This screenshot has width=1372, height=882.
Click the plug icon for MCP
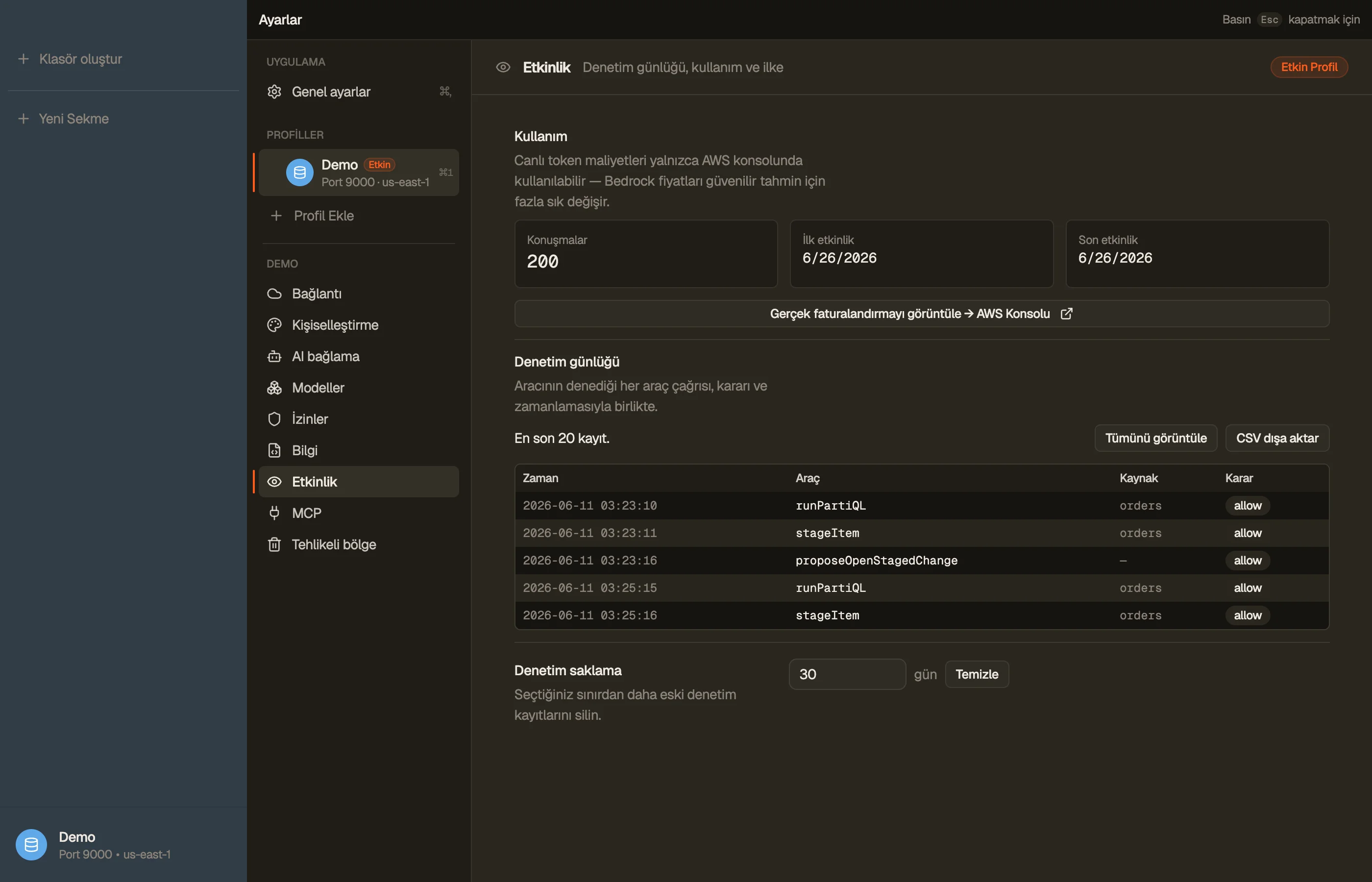coord(274,513)
